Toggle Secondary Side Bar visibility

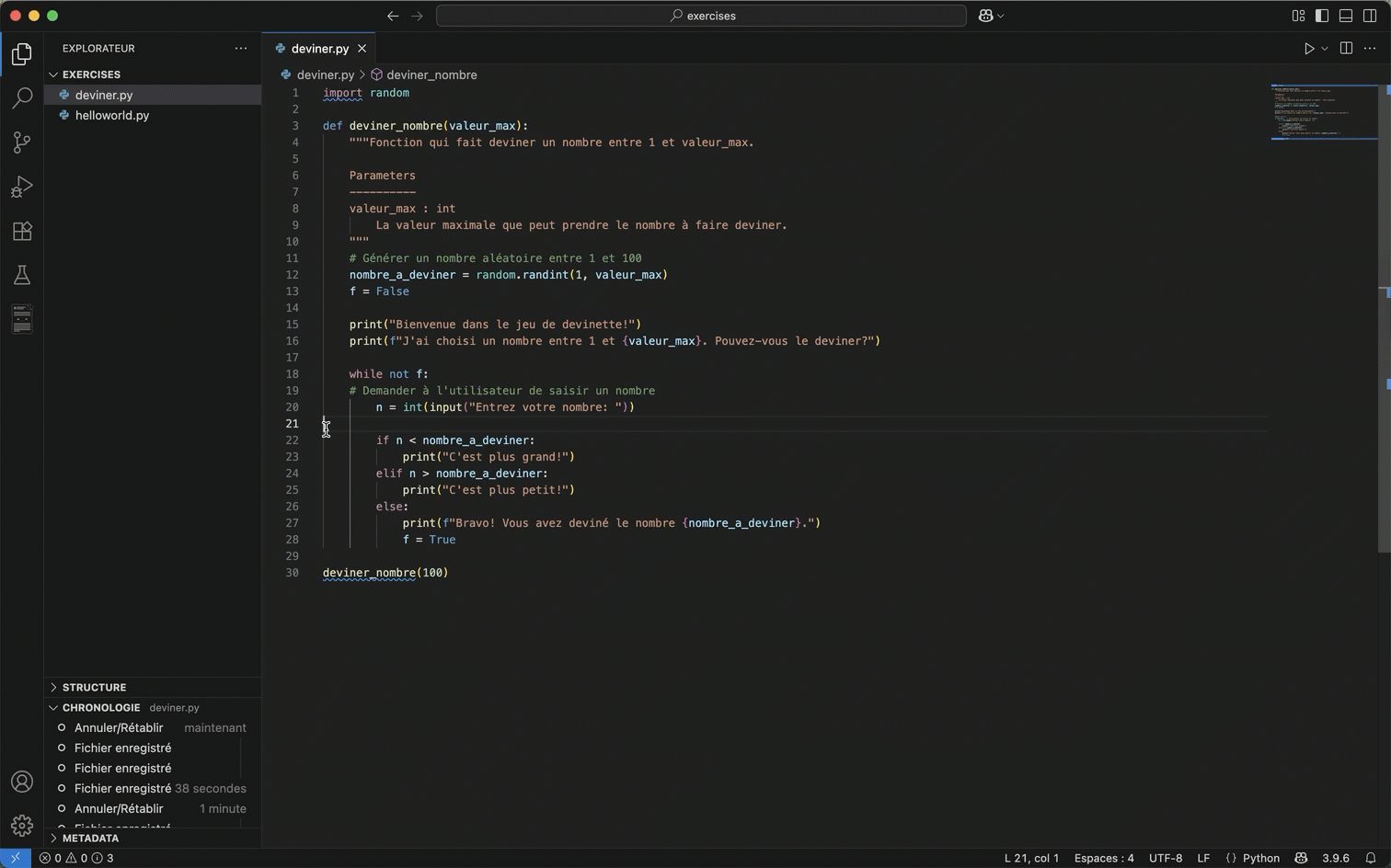tap(1370, 16)
